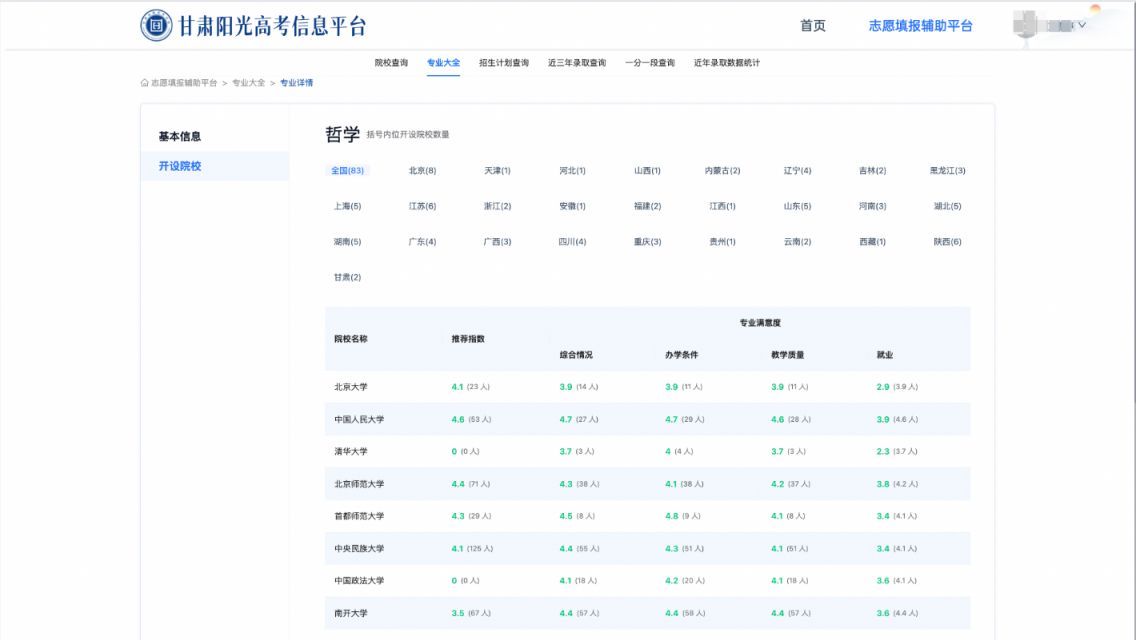Filter schools by 内蒙古(2)
Screen dimensions: 1136x640
pos(722,170)
